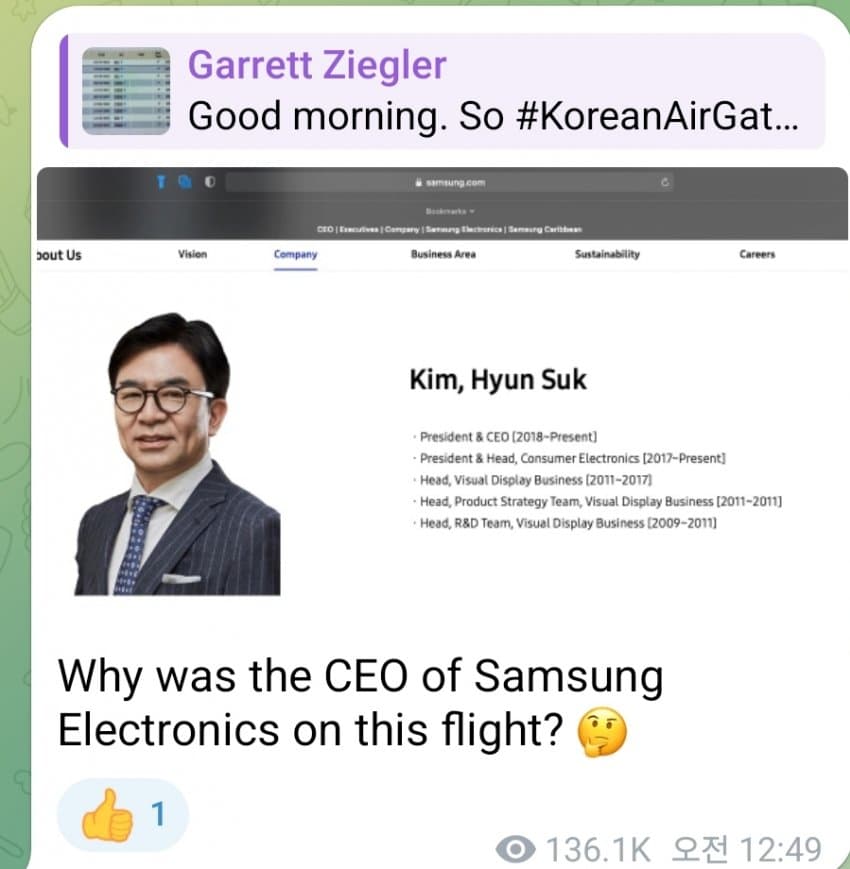Open the executive portrait photo
The height and width of the screenshot is (869, 850).
(x=177, y=454)
